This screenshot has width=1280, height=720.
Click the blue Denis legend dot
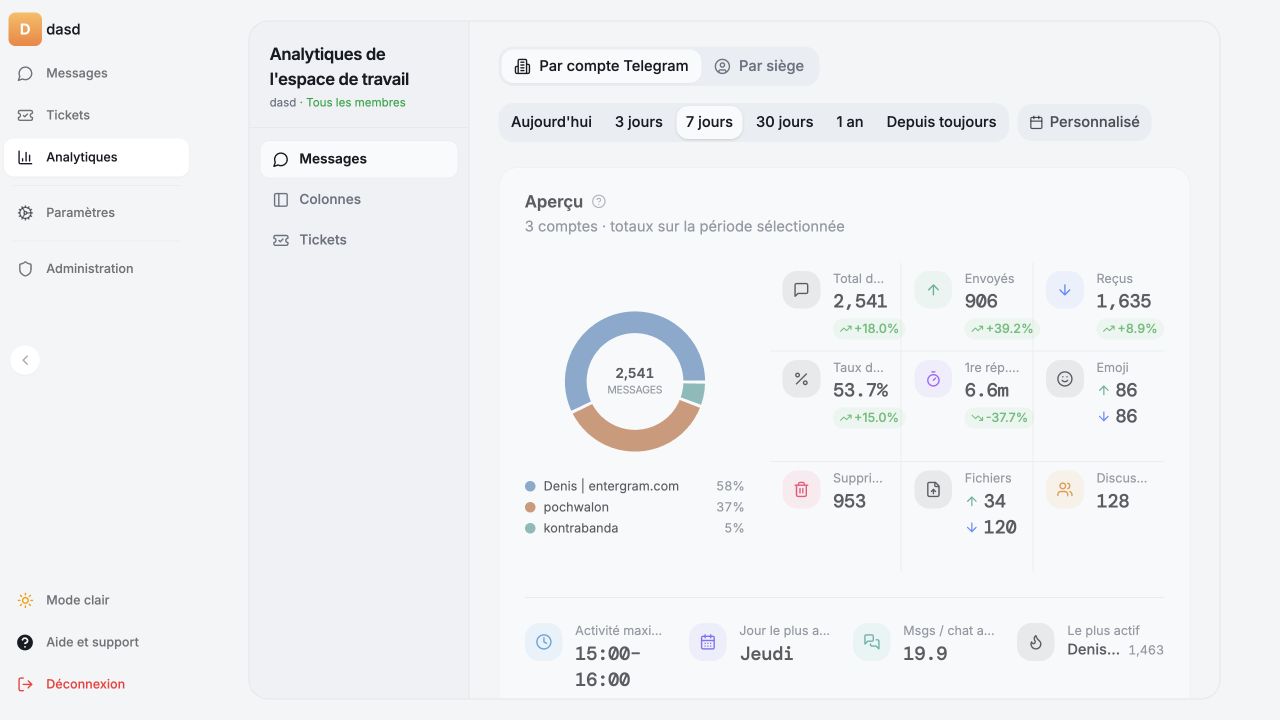tap(530, 486)
